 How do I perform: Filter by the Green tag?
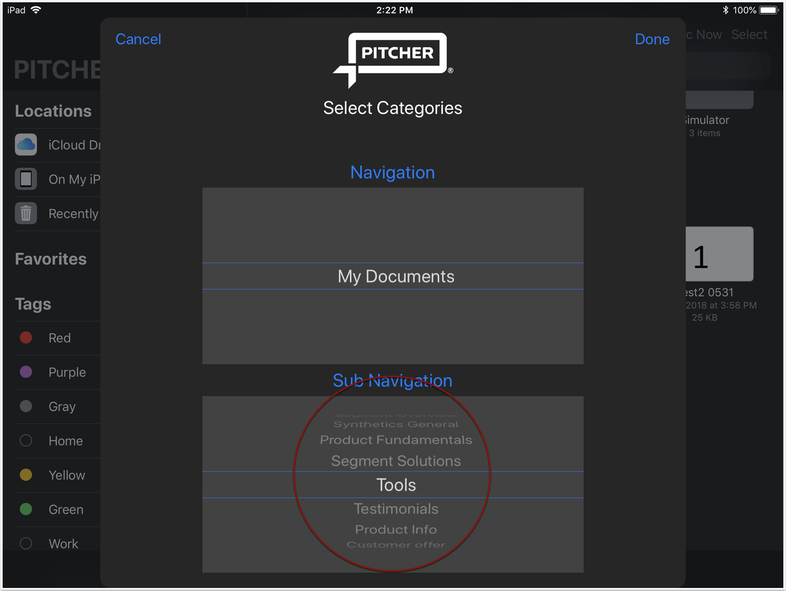pyautogui.click(x=26, y=510)
